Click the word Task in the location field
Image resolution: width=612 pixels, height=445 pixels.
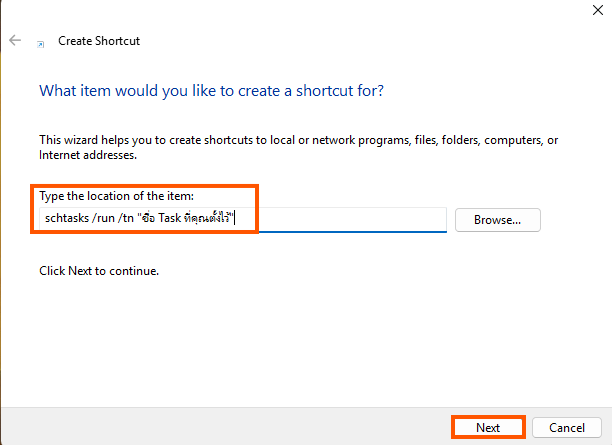(x=169, y=218)
